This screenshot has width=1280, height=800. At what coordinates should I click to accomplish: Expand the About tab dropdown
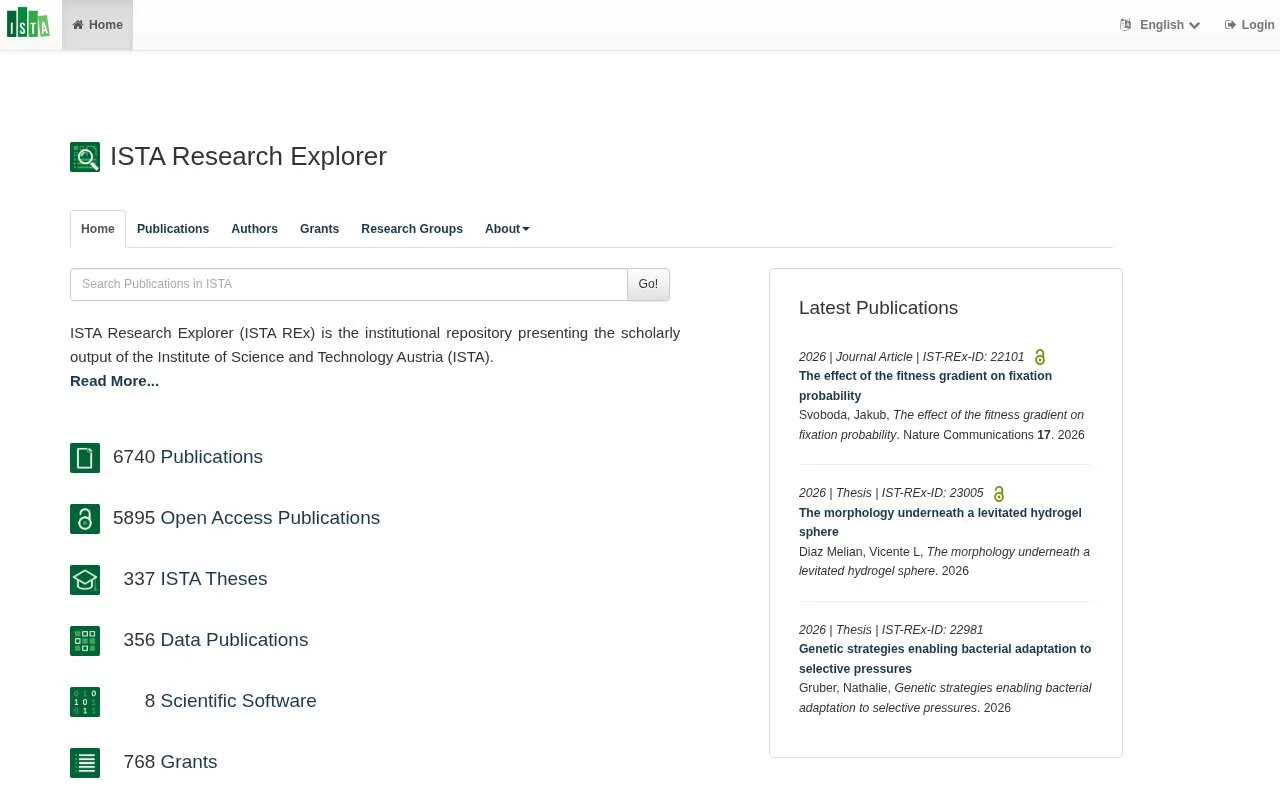point(507,229)
